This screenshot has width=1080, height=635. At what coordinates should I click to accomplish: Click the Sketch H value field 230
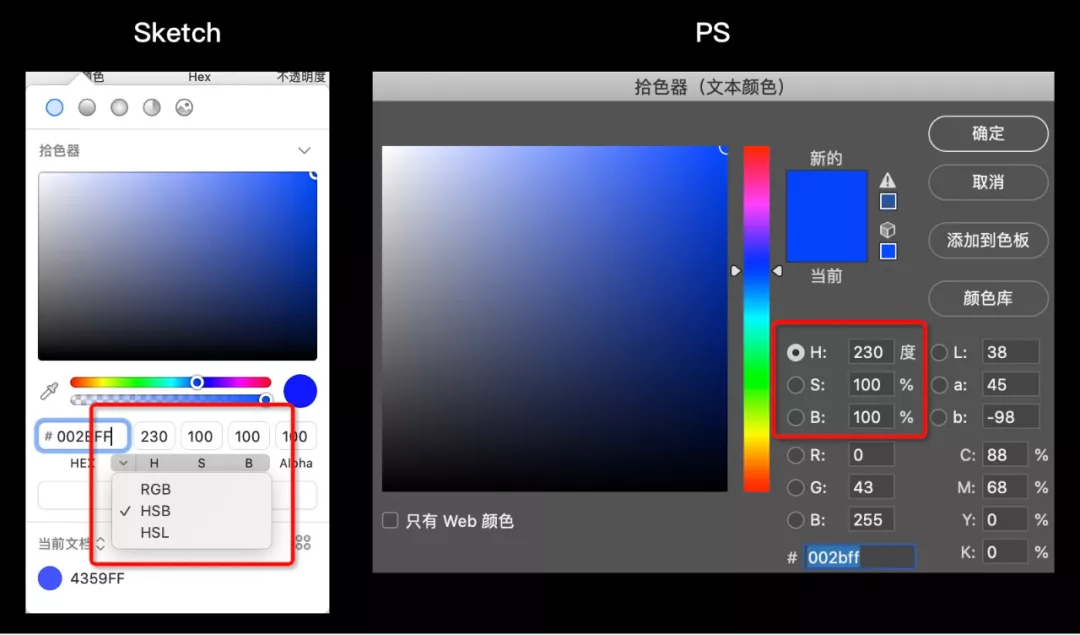click(x=154, y=436)
